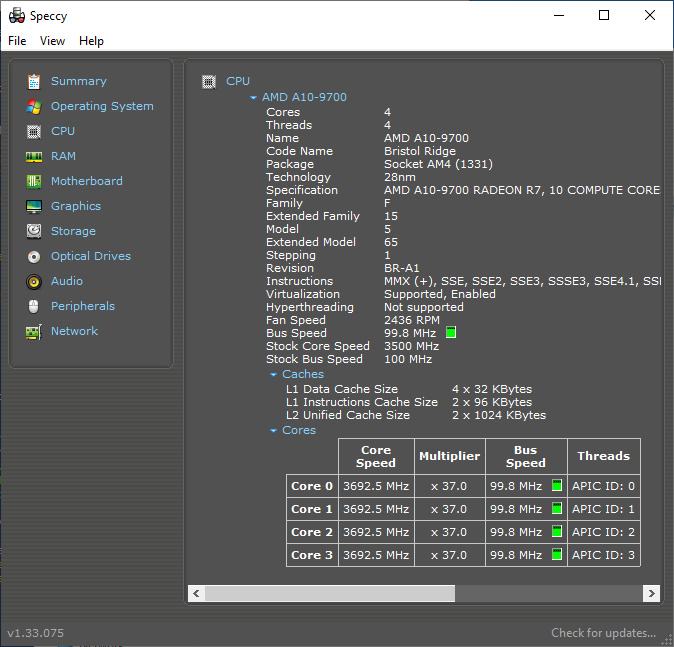Open the Help menu
Viewport: 674px width, 647px height.
tap(91, 41)
